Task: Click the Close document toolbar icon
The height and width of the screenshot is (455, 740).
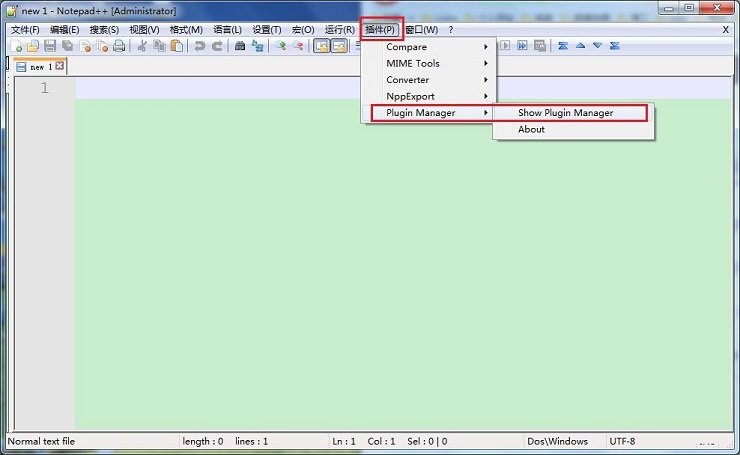Action: point(85,46)
